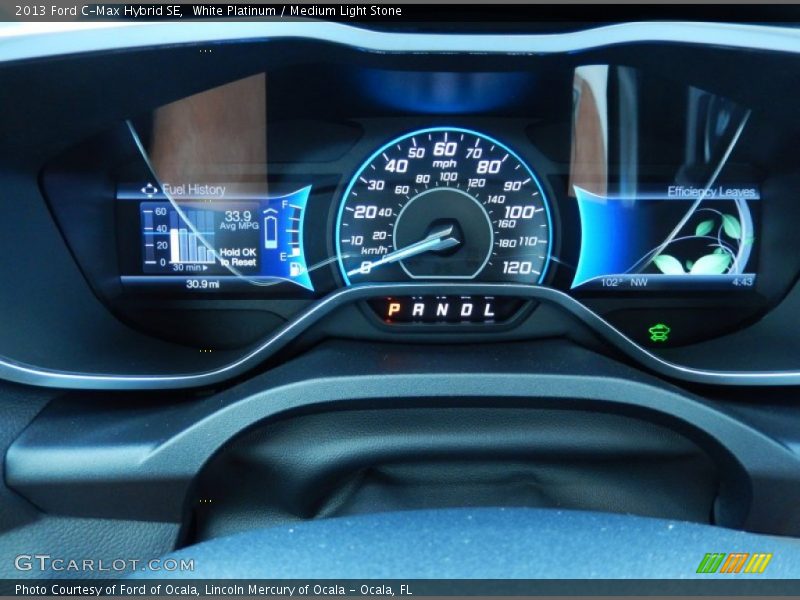
Task: Click the green ready-to-drive car indicator
Action: click(x=658, y=332)
